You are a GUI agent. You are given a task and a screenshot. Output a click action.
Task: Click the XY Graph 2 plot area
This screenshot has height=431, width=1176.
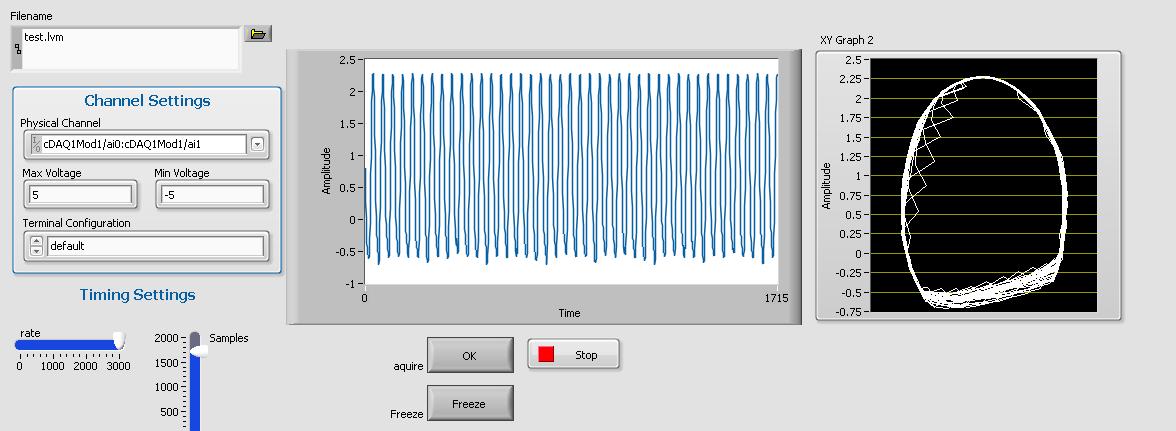(984, 185)
